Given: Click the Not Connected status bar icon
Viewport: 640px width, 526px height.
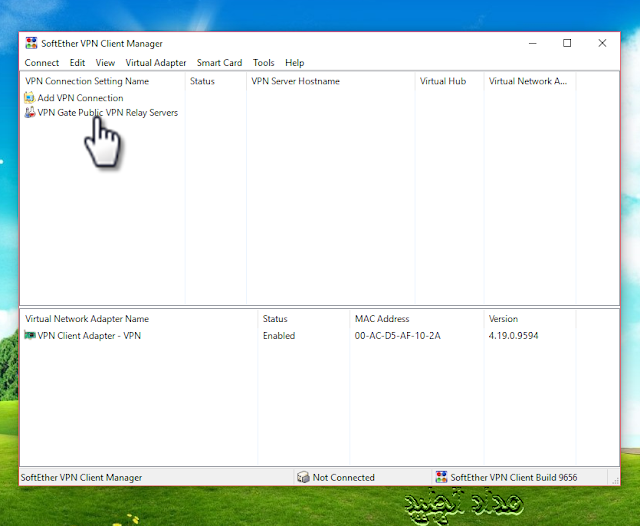Looking at the screenshot, I should pos(303,477).
